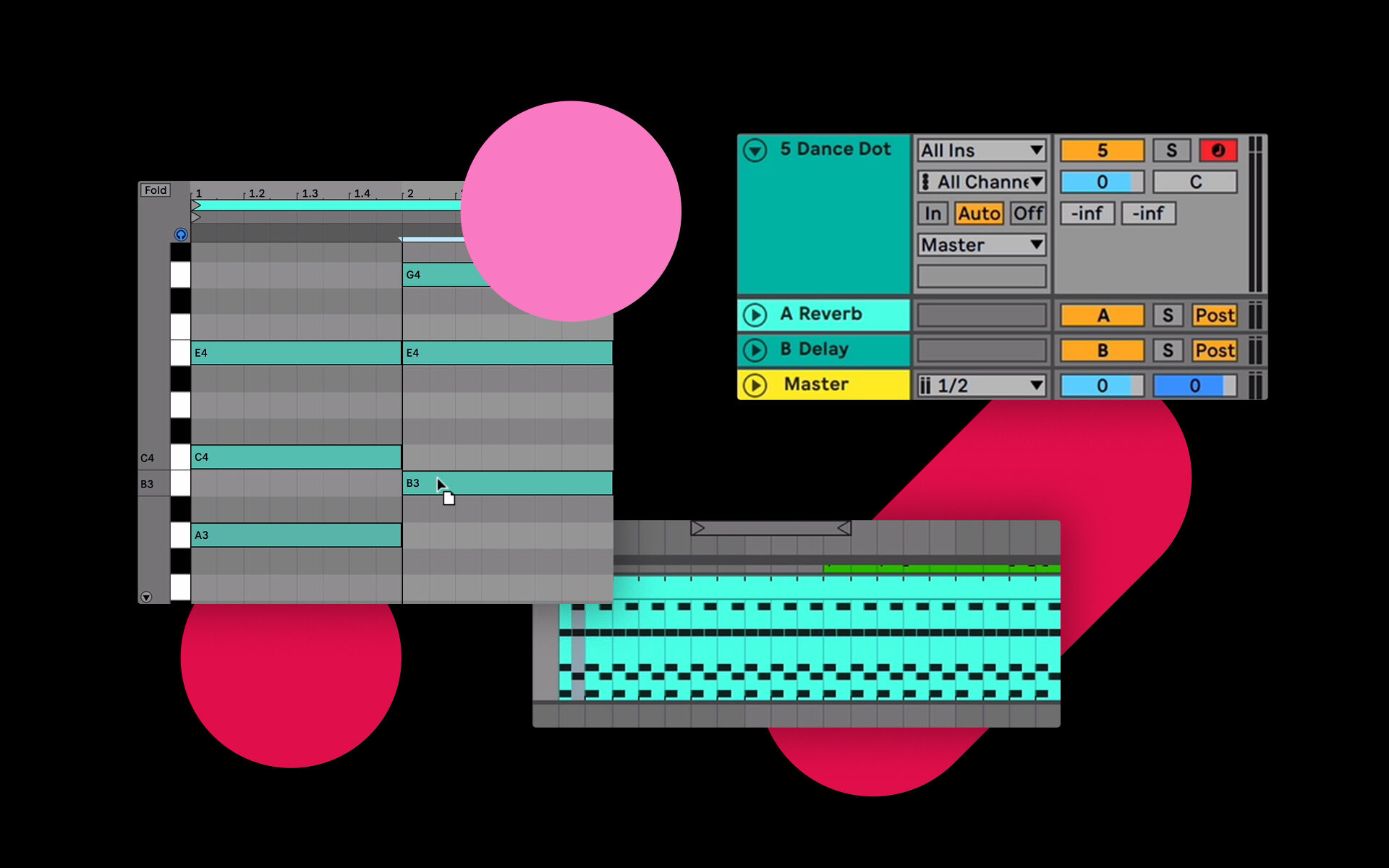Image resolution: width=1389 pixels, height=868 pixels.
Task: Select the Auto monitor option
Action: 979,213
